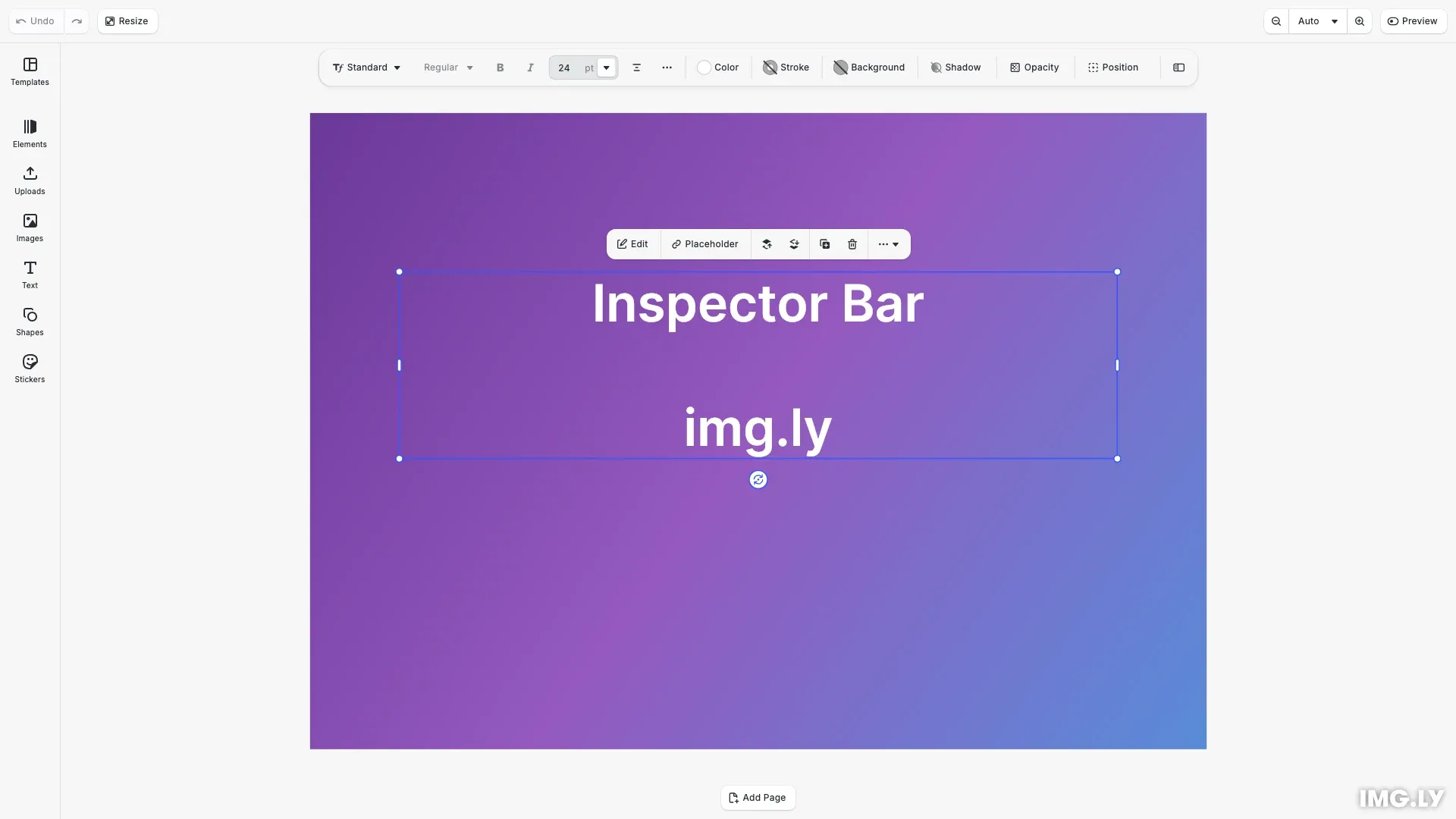The width and height of the screenshot is (1456, 819).
Task: Open the Stickers panel
Action: pos(30,369)
